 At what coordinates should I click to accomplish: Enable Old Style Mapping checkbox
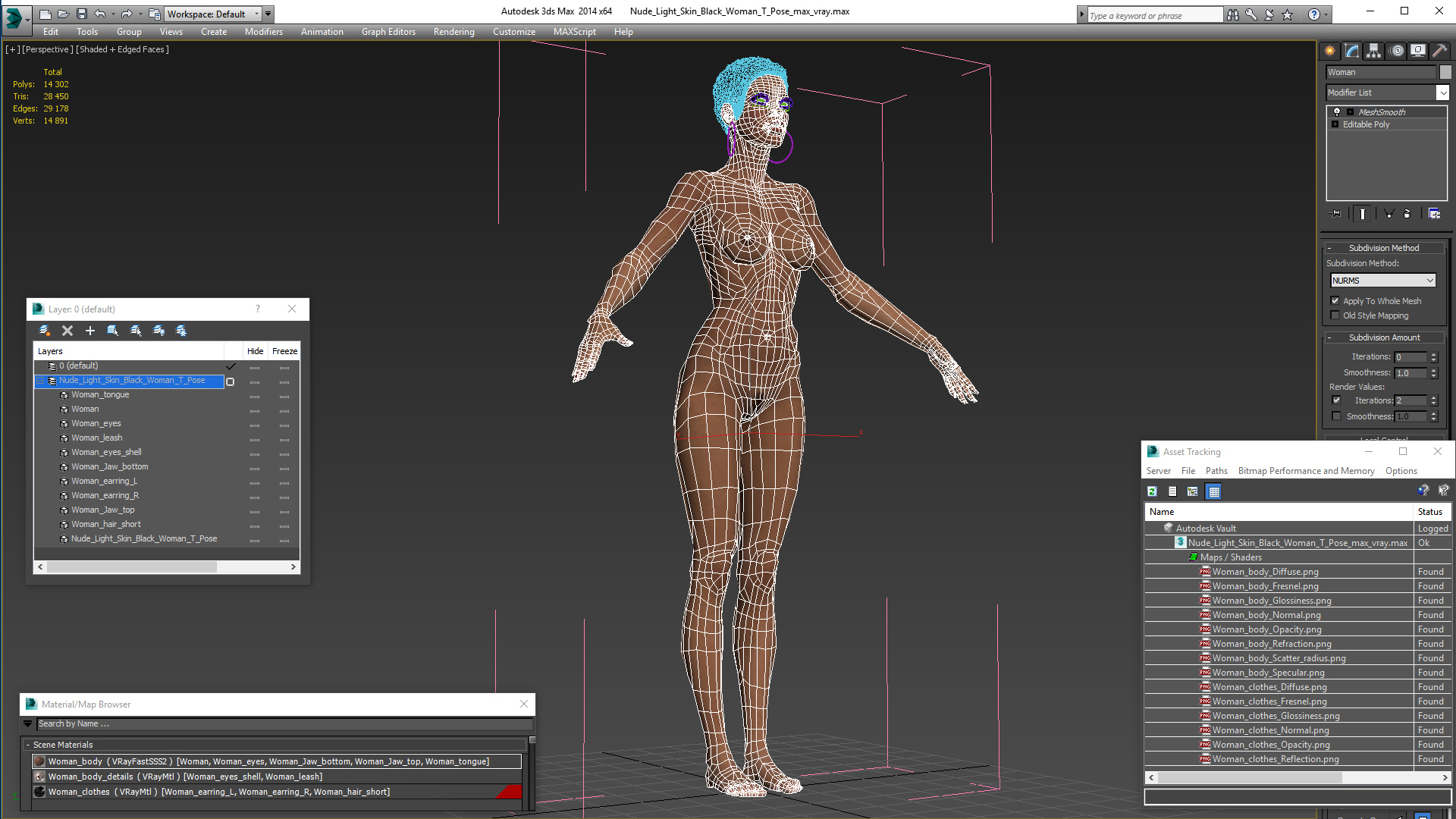[x=1335, y=315]
